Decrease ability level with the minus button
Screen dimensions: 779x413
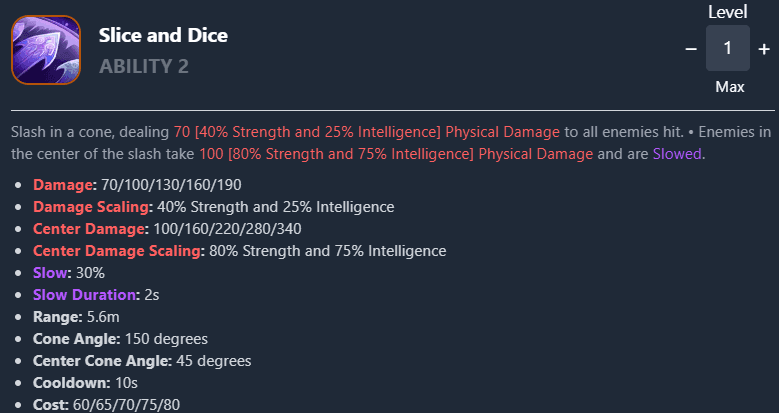tap(691, 49)
